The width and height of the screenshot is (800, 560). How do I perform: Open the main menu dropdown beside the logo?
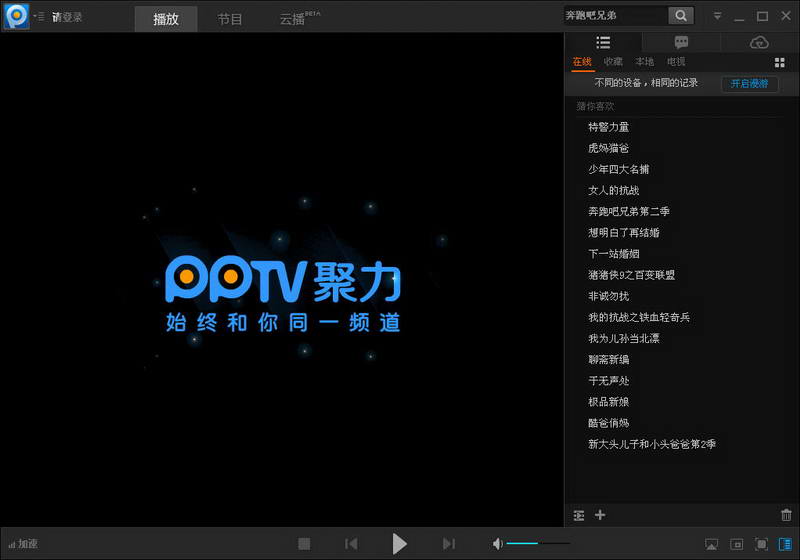(x=39, y=17)
